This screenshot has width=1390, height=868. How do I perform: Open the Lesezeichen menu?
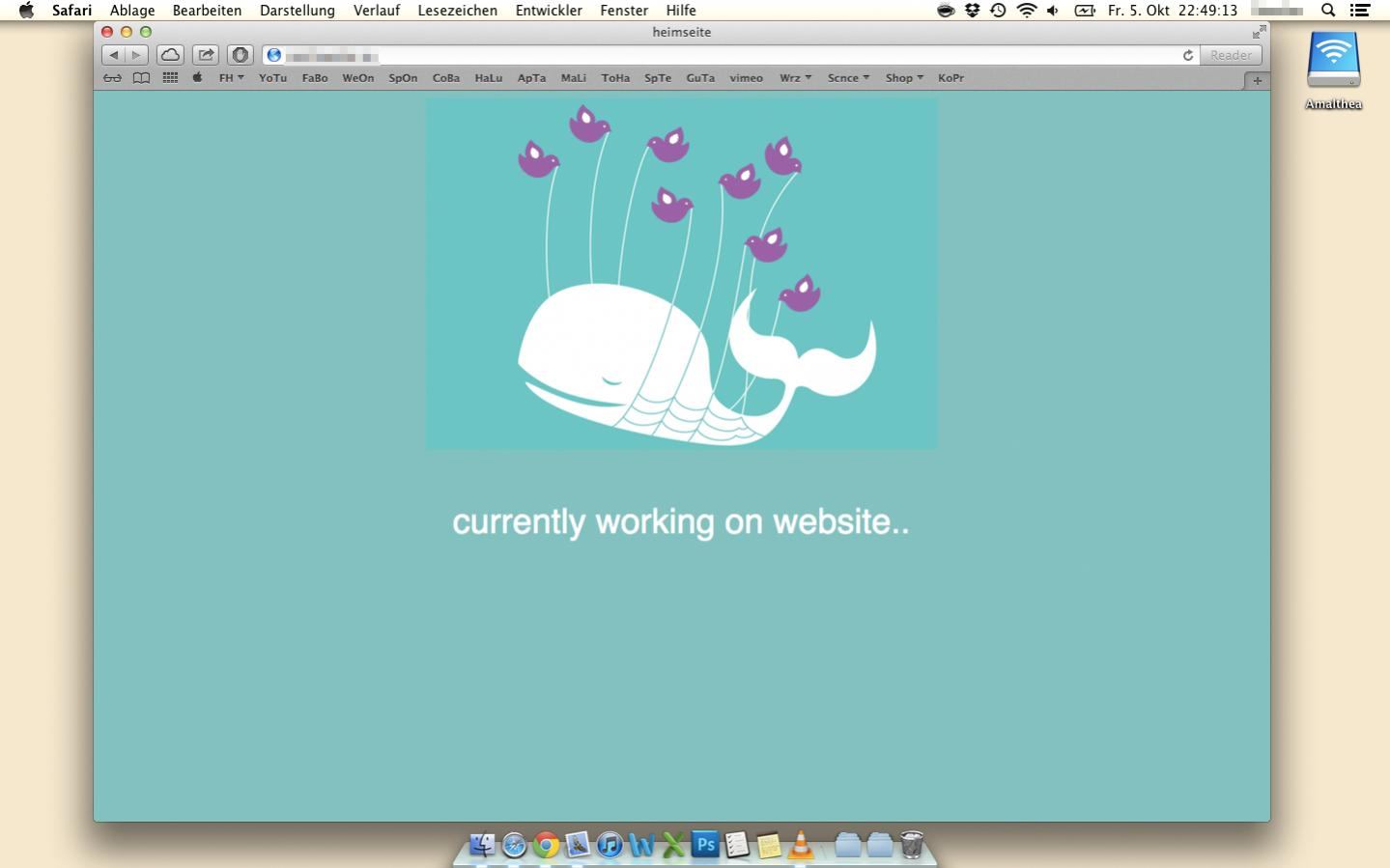point(458,11)
